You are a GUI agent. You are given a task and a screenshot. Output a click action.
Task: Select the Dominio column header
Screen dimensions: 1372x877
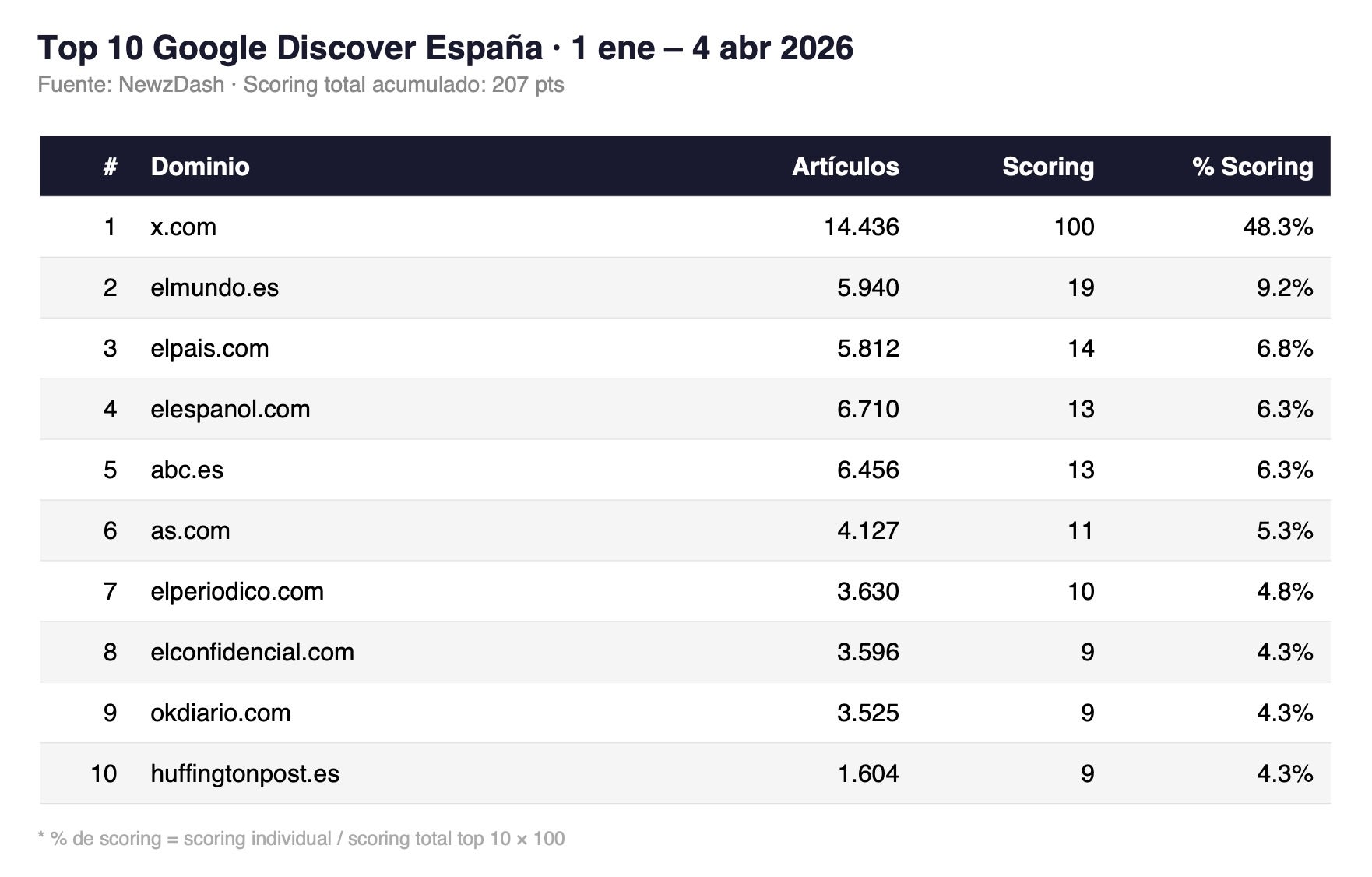point(200,166)
